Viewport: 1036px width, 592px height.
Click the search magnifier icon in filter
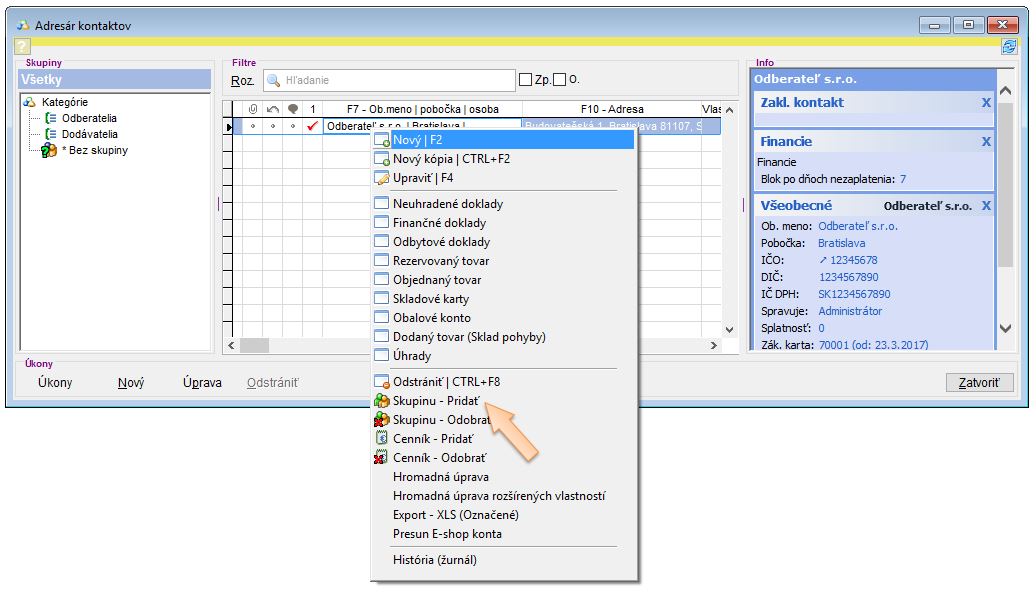pos(273,80)
